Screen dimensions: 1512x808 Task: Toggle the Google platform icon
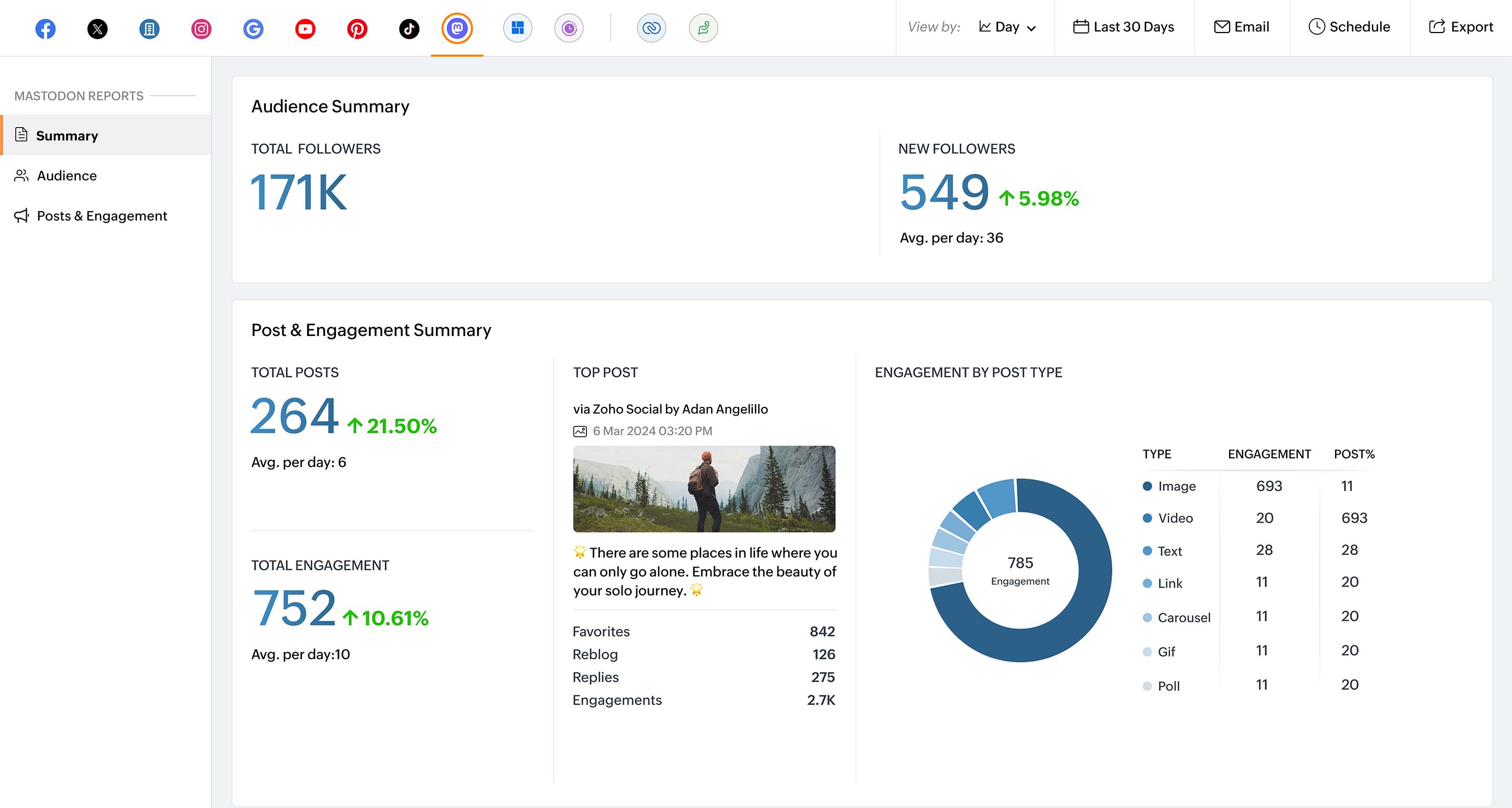pos(254,28)
